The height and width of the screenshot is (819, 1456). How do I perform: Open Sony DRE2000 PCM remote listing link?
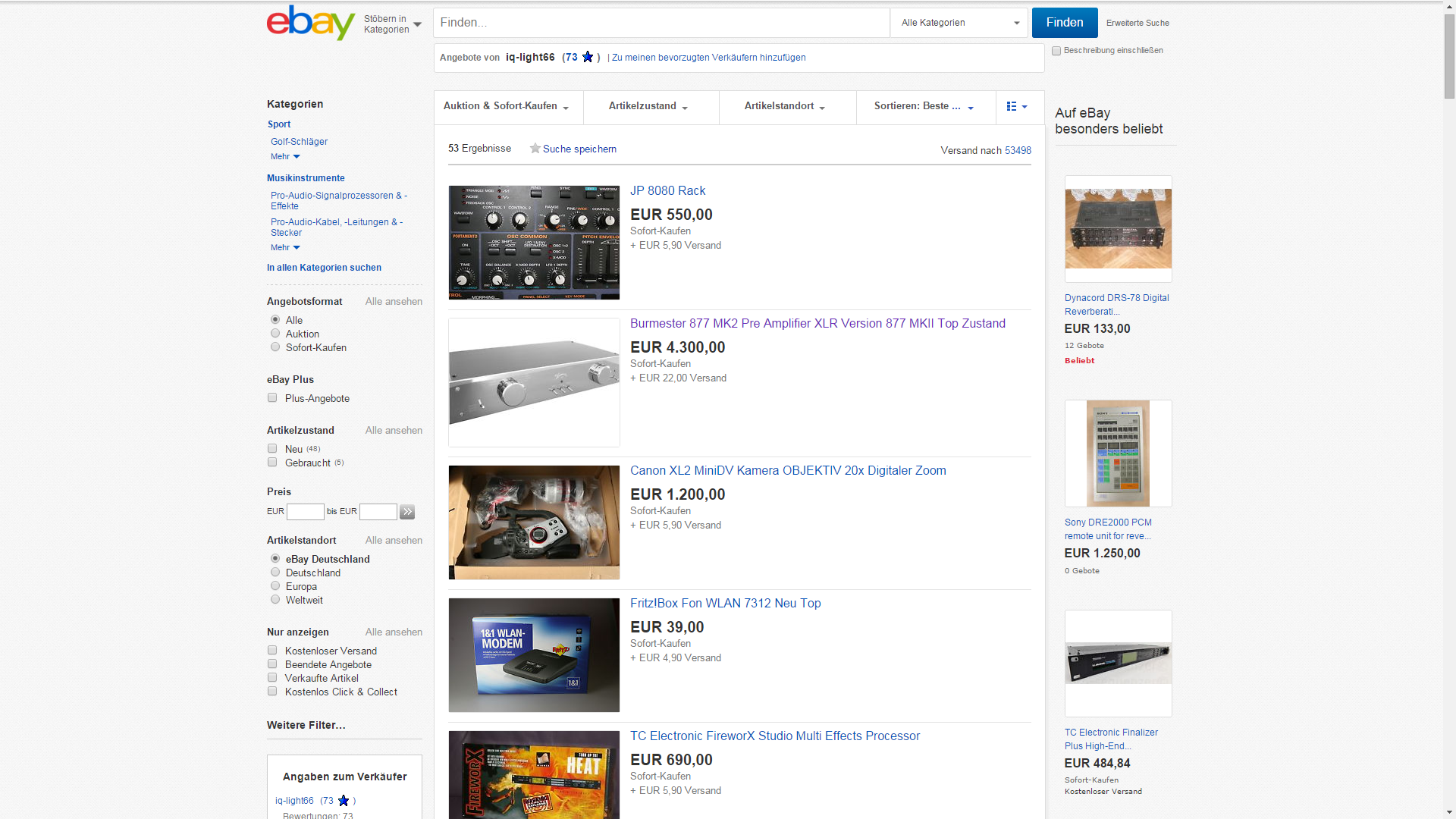tap(1108, 529)
